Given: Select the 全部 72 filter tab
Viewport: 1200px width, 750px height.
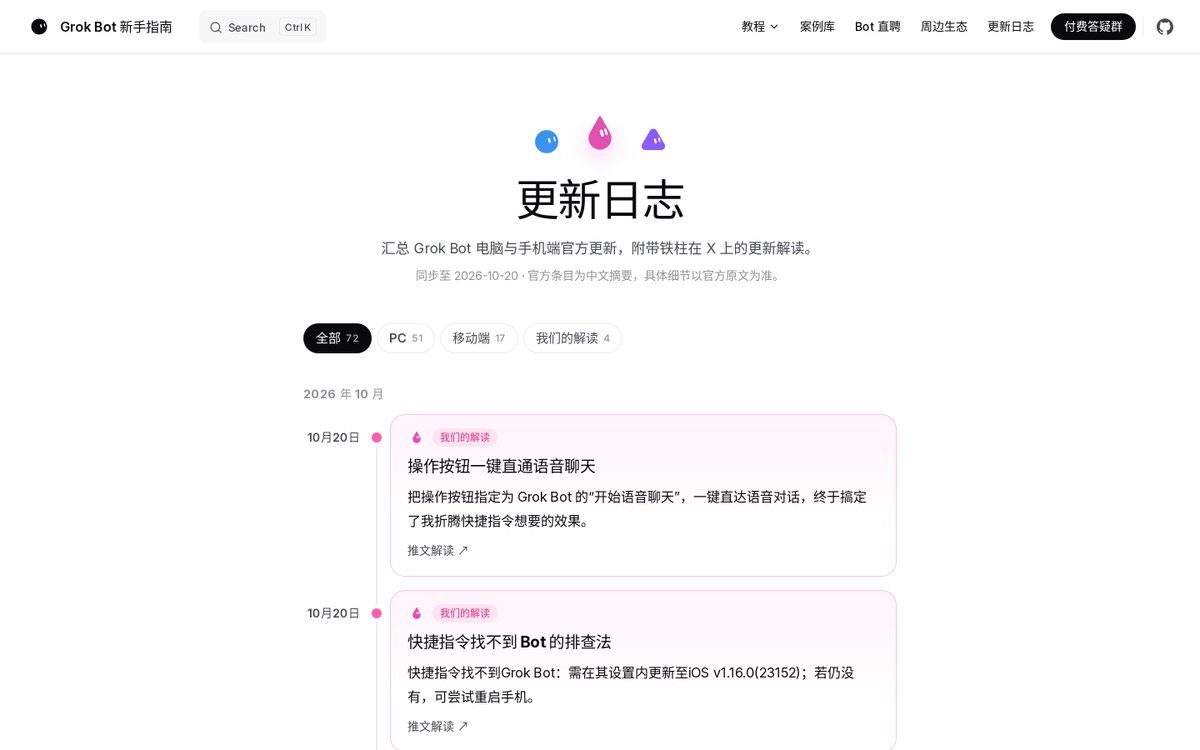Looking at the screenshot, I should click(337, 338).
